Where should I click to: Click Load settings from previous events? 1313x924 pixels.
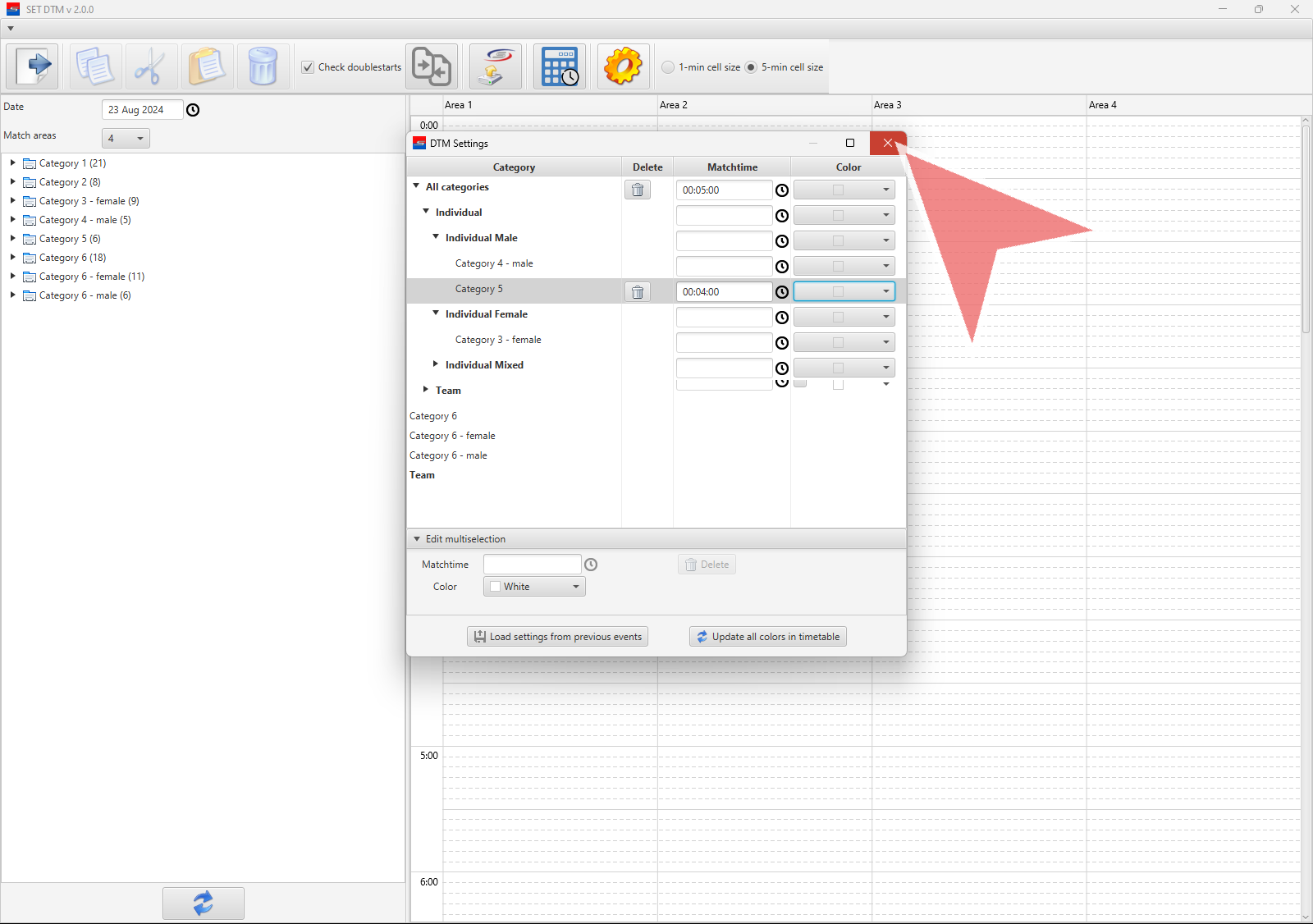click(x=557, y=637)
